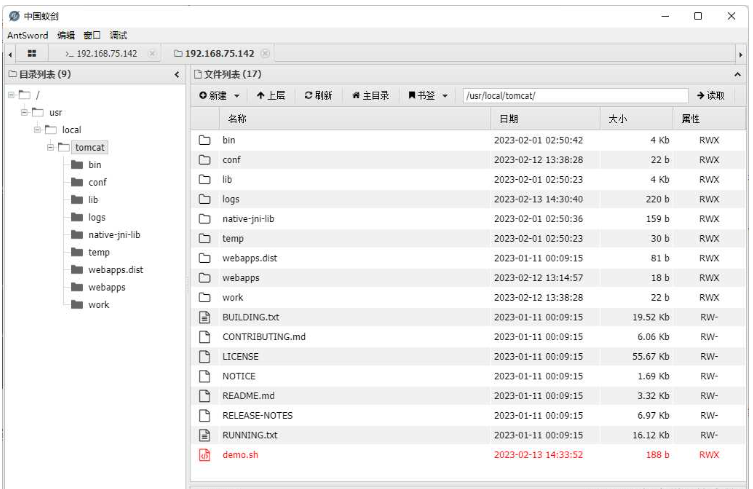This screenshot has width=753, height=489.
Task: Focus the path field /usr/local/tomcat/
Action: click(575, 96)
